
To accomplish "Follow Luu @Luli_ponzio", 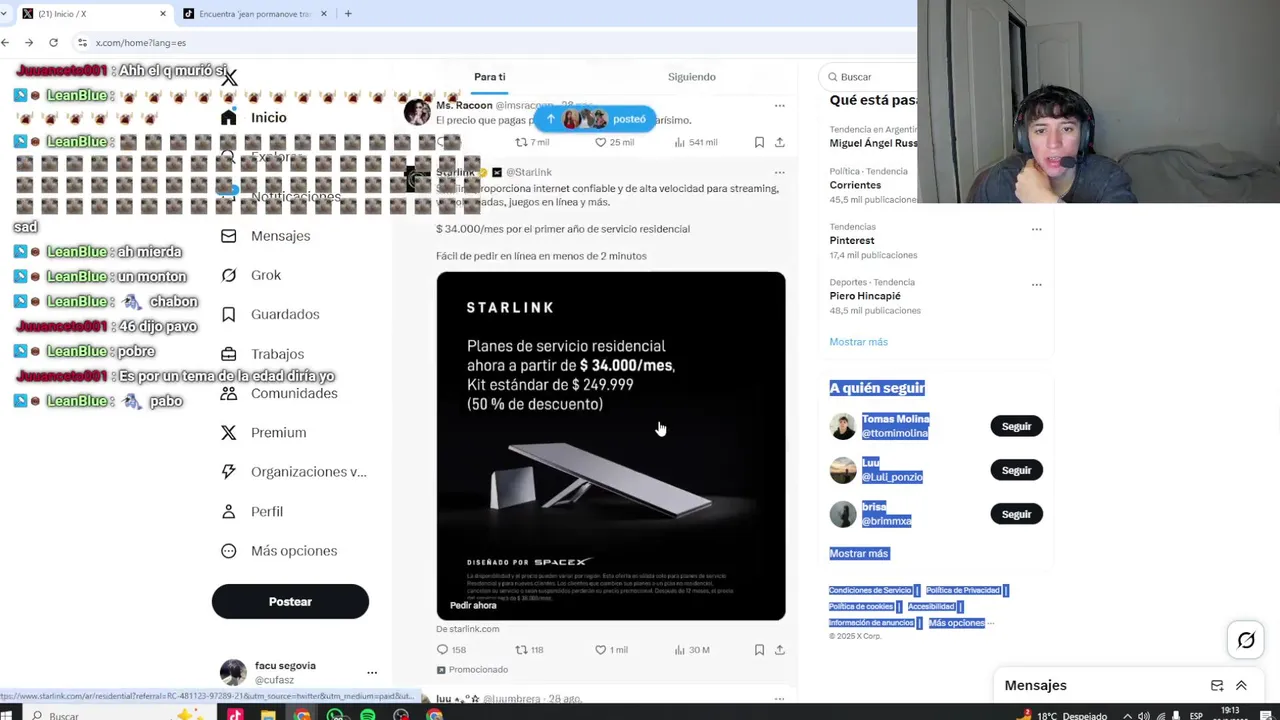I will pos(1016,470).
